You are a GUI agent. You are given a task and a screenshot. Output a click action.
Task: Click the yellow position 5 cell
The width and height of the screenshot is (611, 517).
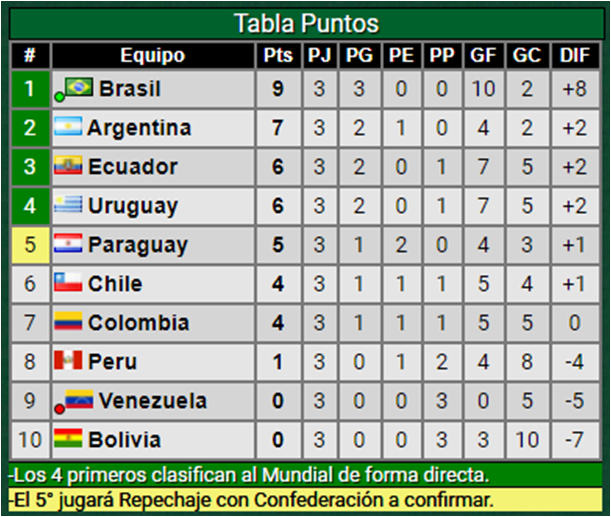point(30,245)
